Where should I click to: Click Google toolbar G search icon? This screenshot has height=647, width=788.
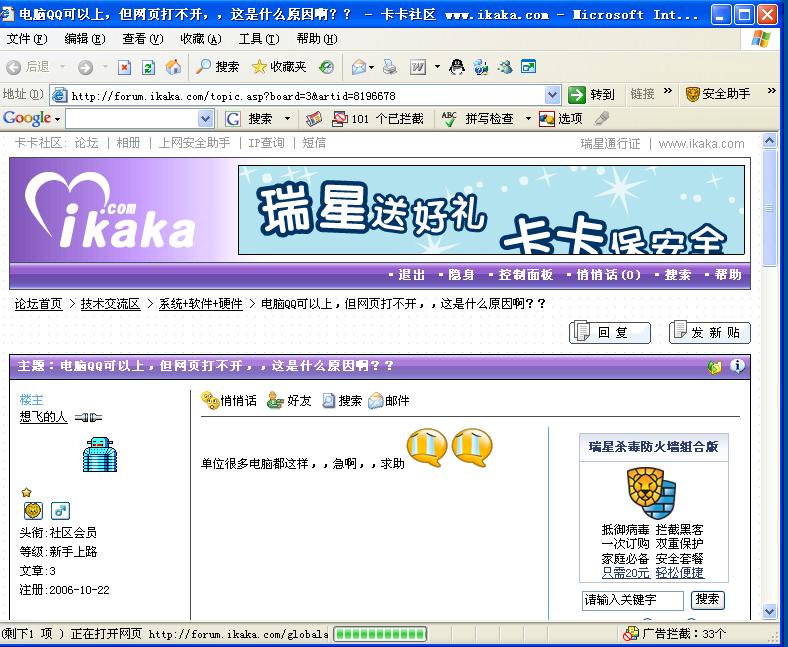point(232,119)
